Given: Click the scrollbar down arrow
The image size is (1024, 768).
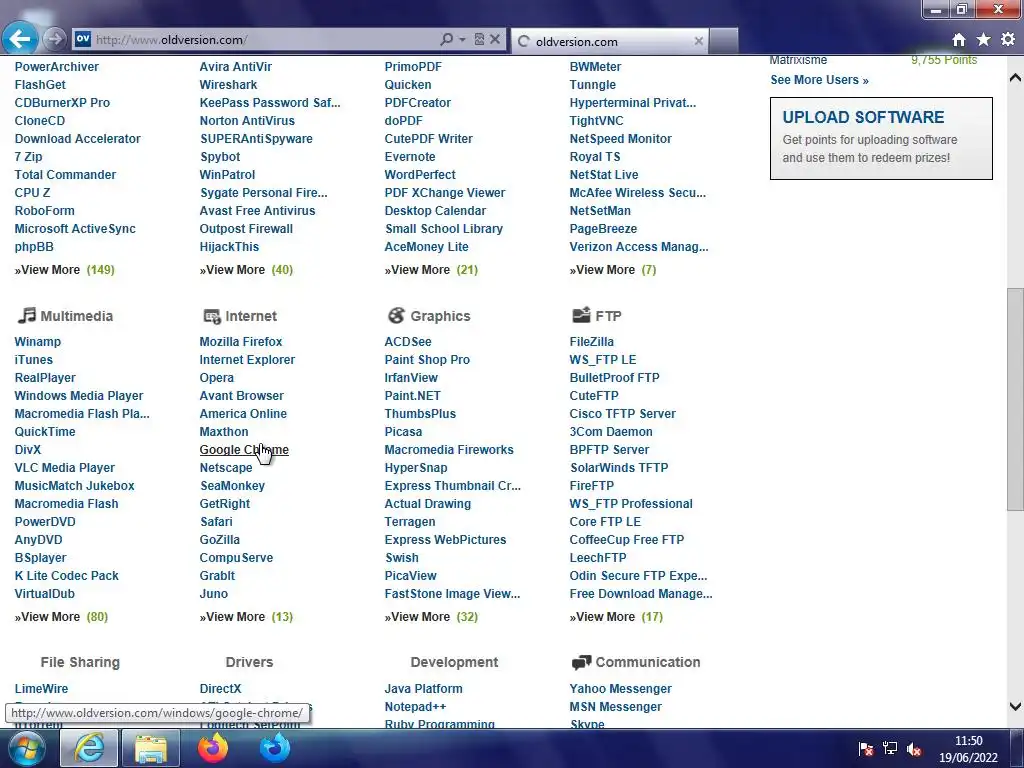Looking at the screenshot, I should click(x=1015, y=706).
